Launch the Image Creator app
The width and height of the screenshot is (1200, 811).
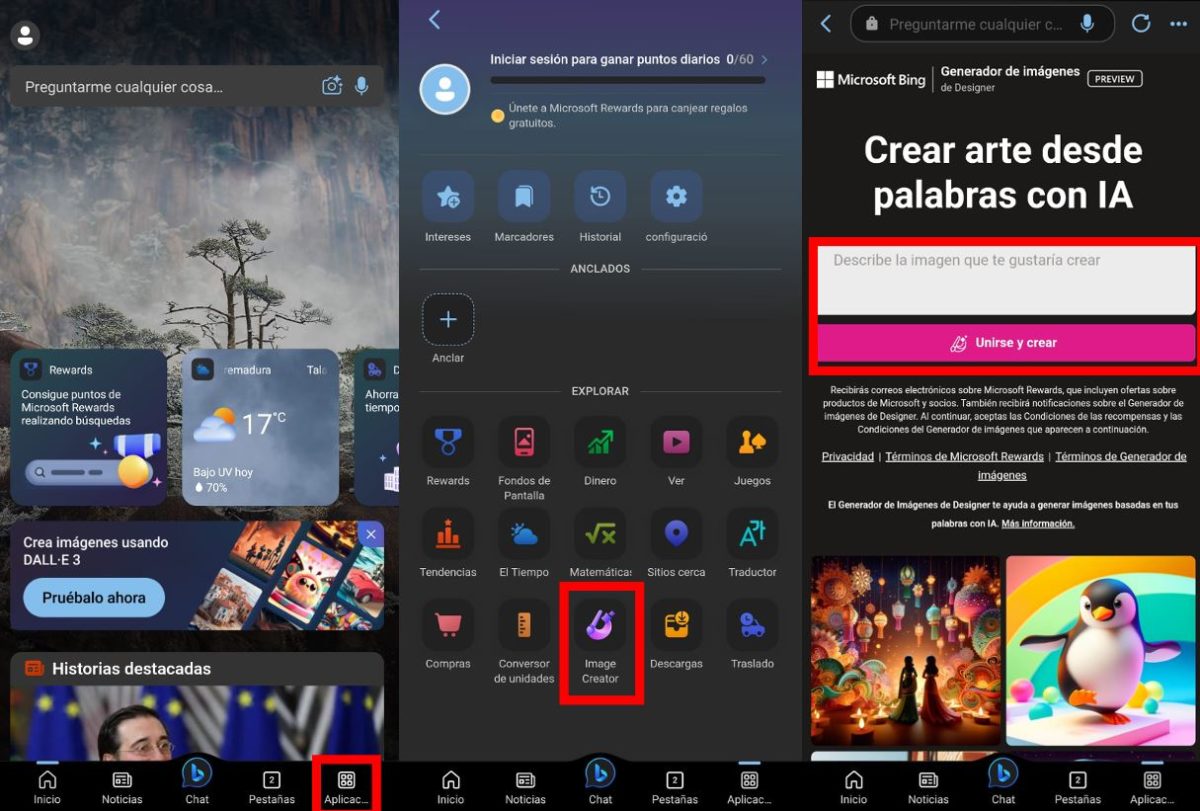coord(600,641)
